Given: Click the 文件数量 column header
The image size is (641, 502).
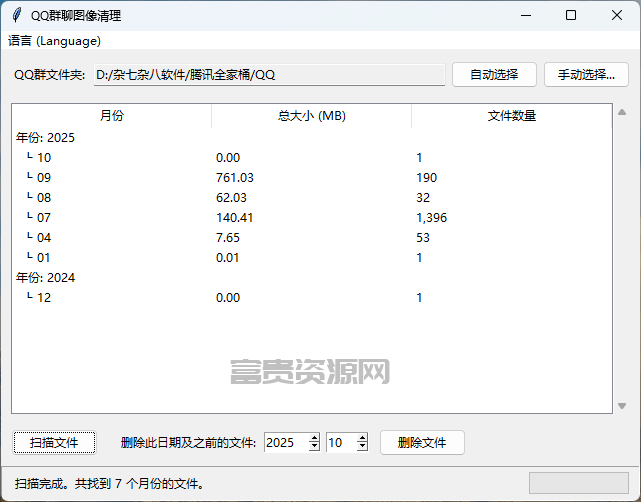Looking at the screenshot, I should pos(512,116).
